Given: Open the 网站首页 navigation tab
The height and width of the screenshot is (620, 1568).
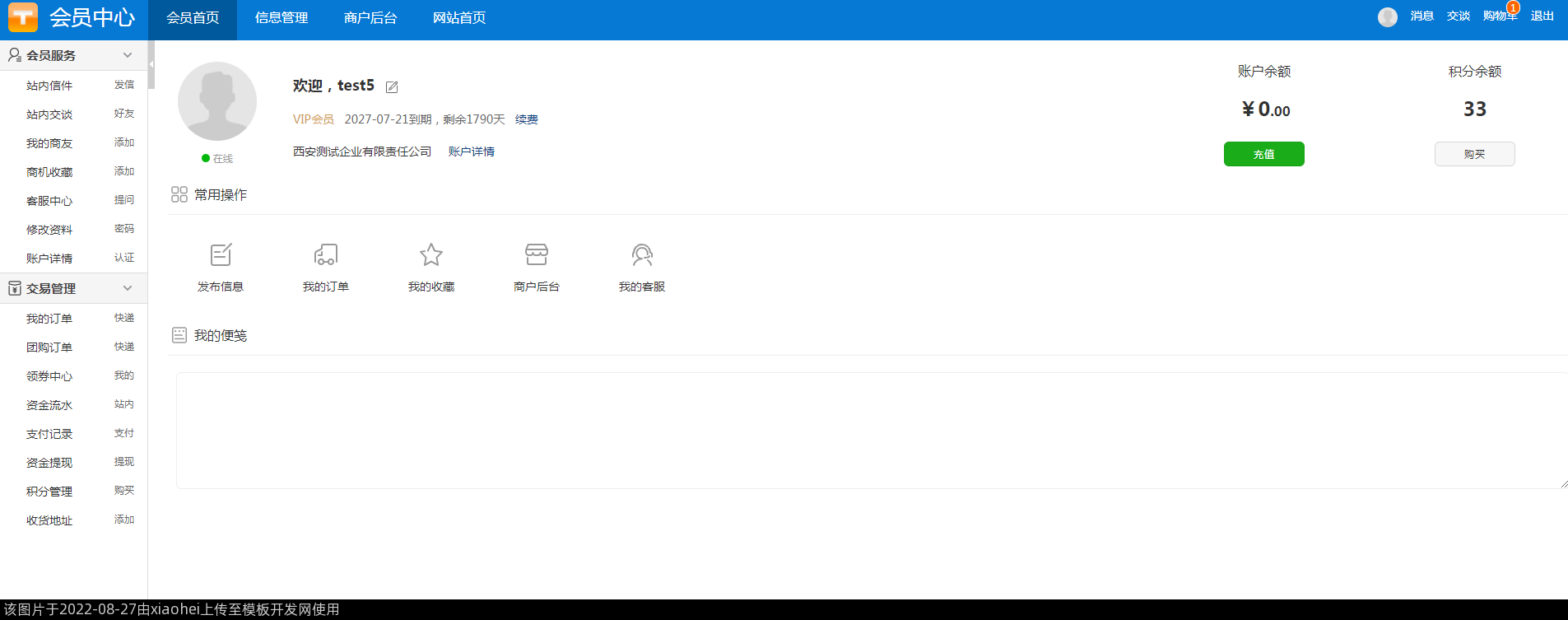Looking at the screenshot, I should [x=459, y=18].
